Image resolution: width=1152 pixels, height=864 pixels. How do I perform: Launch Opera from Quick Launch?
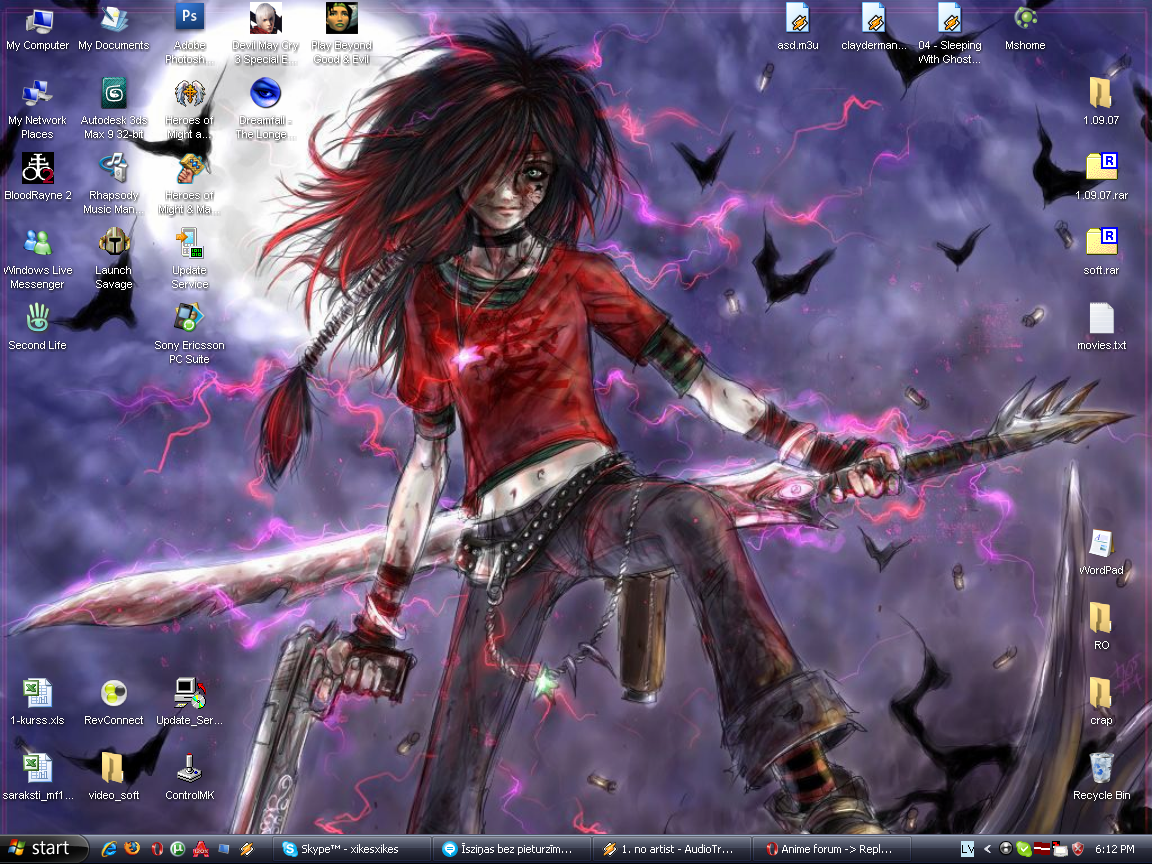(x=156, y=849)
